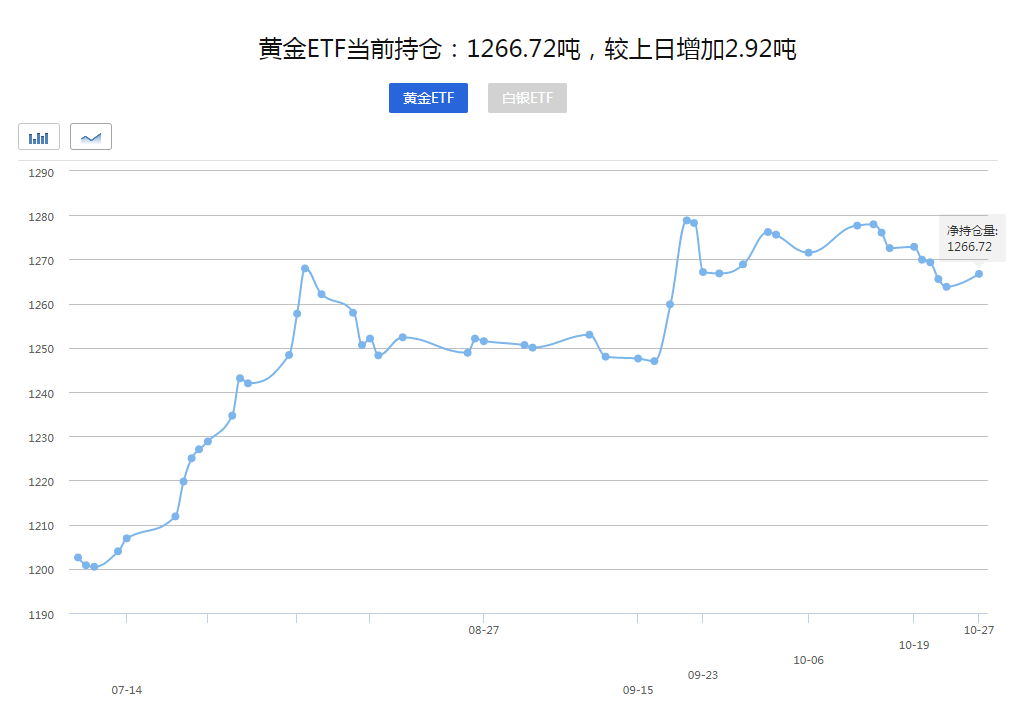Viewport: 1012px width, 708px height.
Task: Click the first data point near 1203
Action: click(x=78, y=558)
